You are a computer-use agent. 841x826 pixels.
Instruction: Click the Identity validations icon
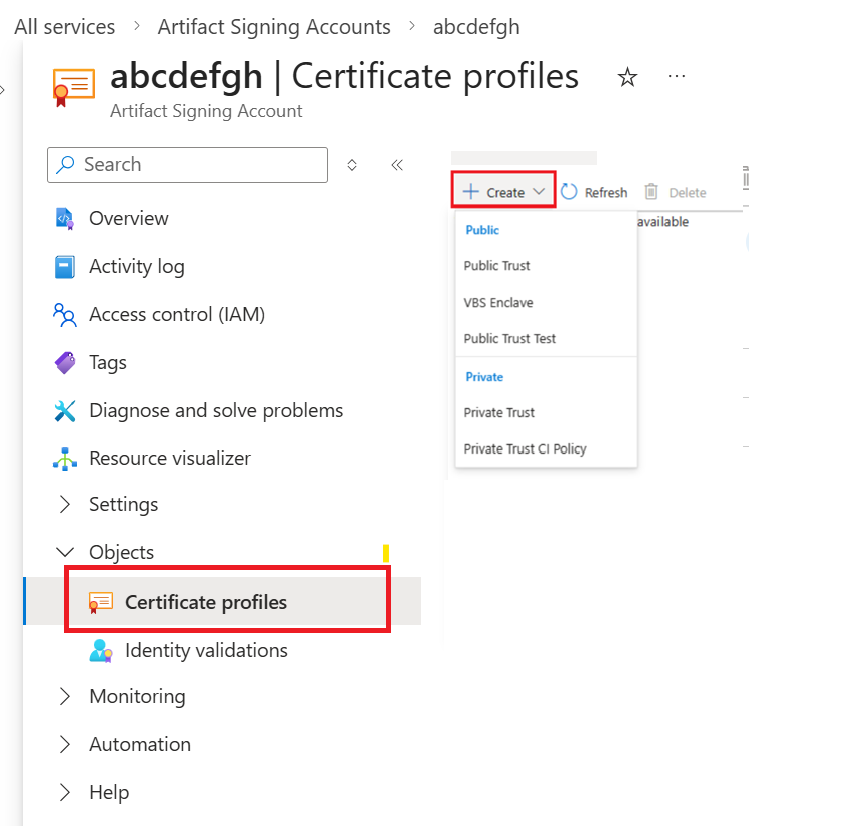click(99, 650)
